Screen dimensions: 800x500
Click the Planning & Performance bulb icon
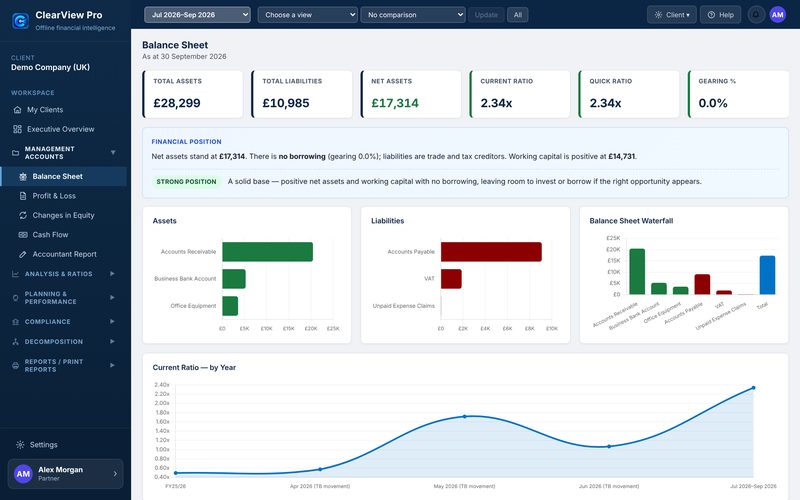(15, 297)
